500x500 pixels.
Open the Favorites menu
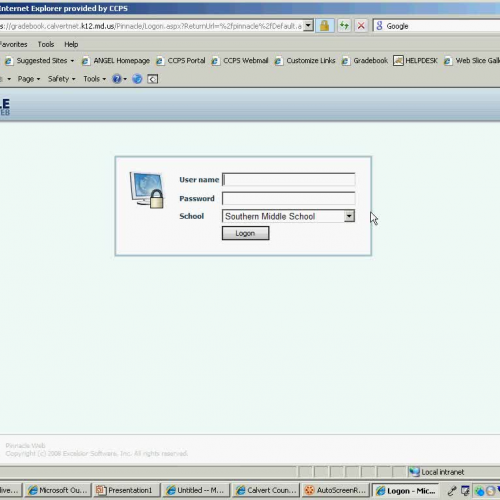13,44
